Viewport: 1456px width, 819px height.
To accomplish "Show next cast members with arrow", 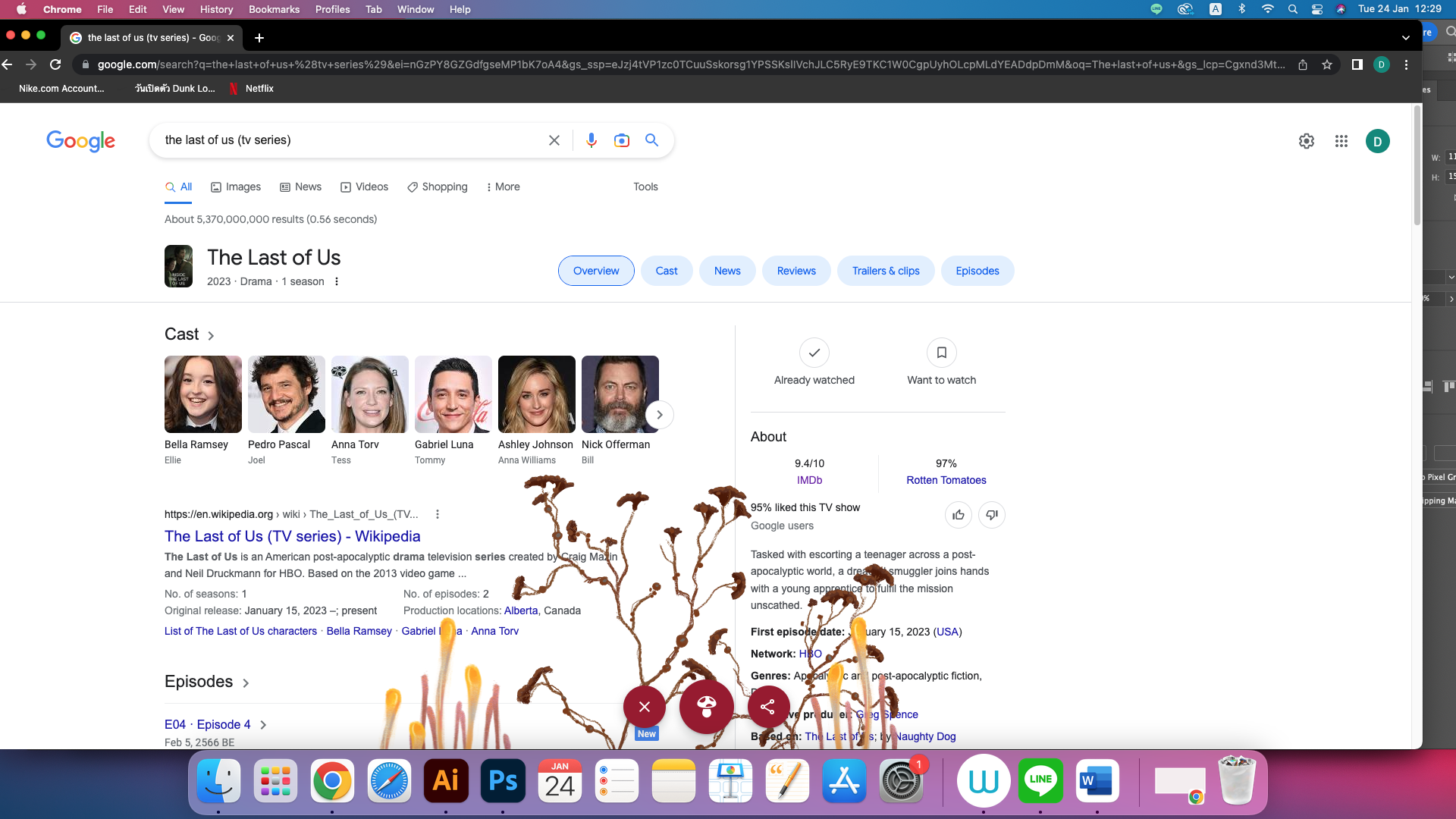I will (660, 415).
